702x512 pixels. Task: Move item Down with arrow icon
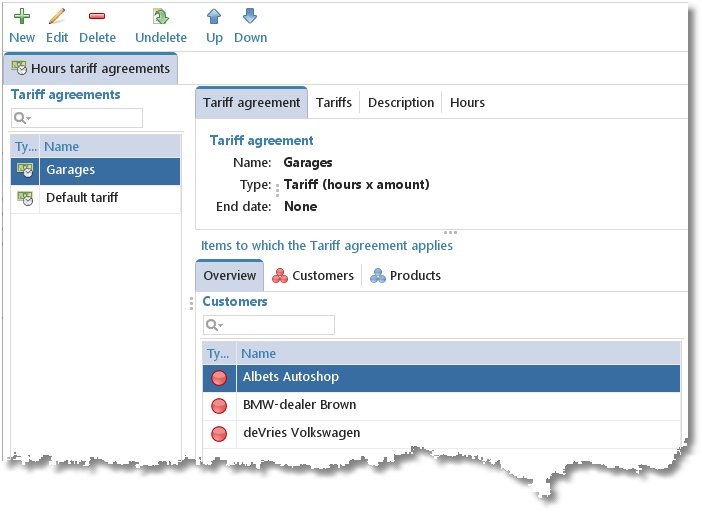click(250, 17)
